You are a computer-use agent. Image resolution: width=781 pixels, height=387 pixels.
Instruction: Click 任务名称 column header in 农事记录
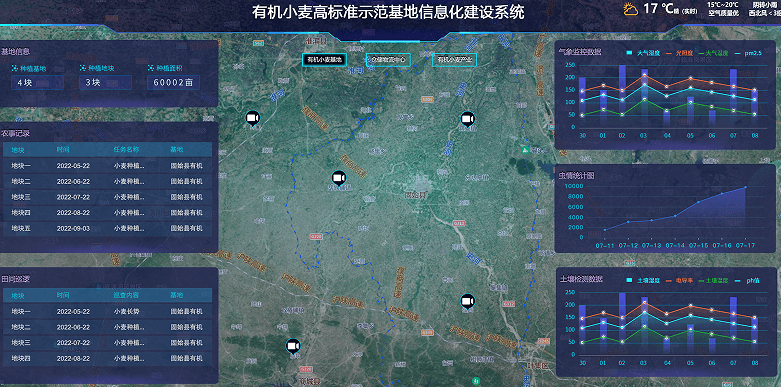click(126, 149)
